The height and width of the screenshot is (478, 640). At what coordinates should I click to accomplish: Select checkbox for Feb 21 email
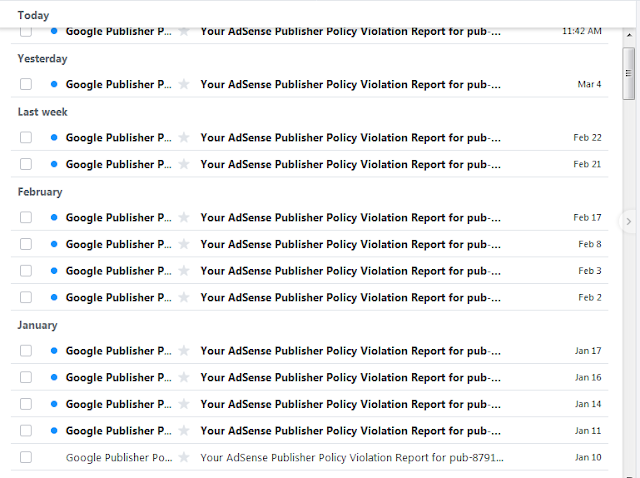26,164
